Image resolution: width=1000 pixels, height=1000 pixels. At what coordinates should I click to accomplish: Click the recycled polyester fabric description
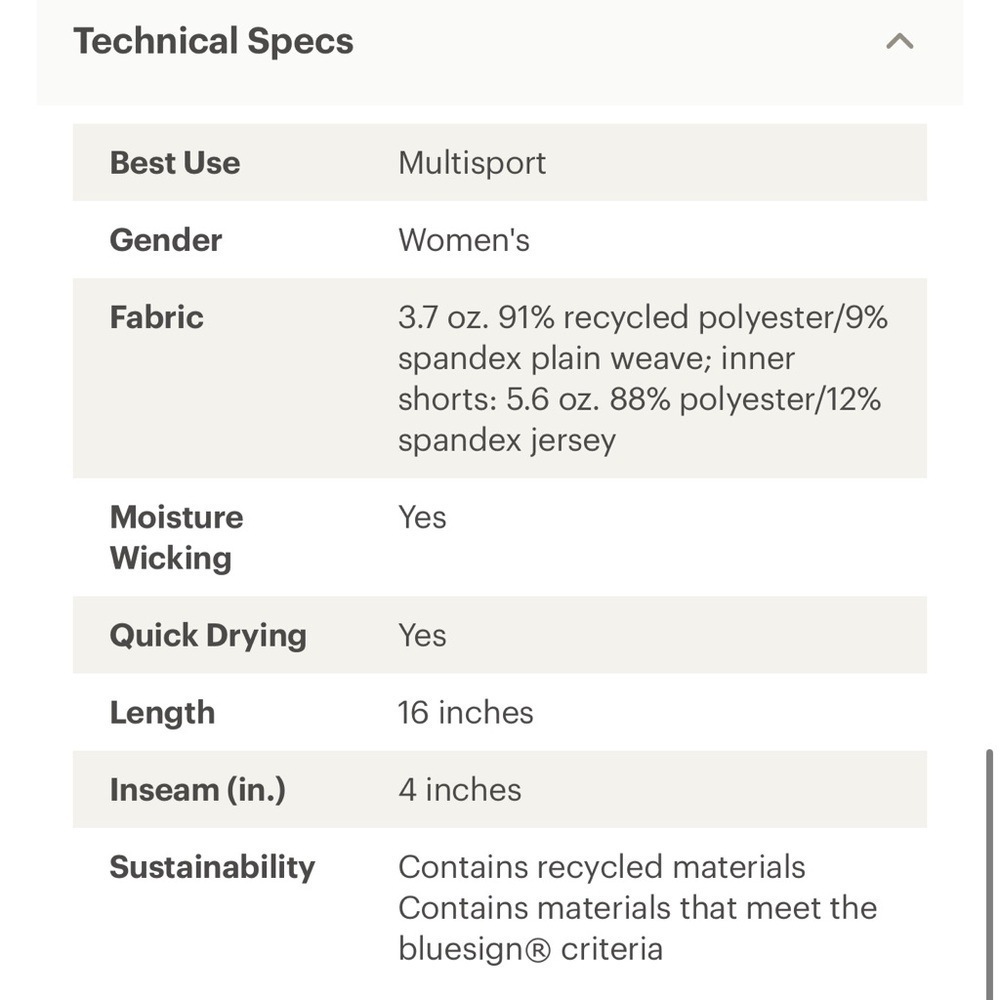click(x=643, y=378)
